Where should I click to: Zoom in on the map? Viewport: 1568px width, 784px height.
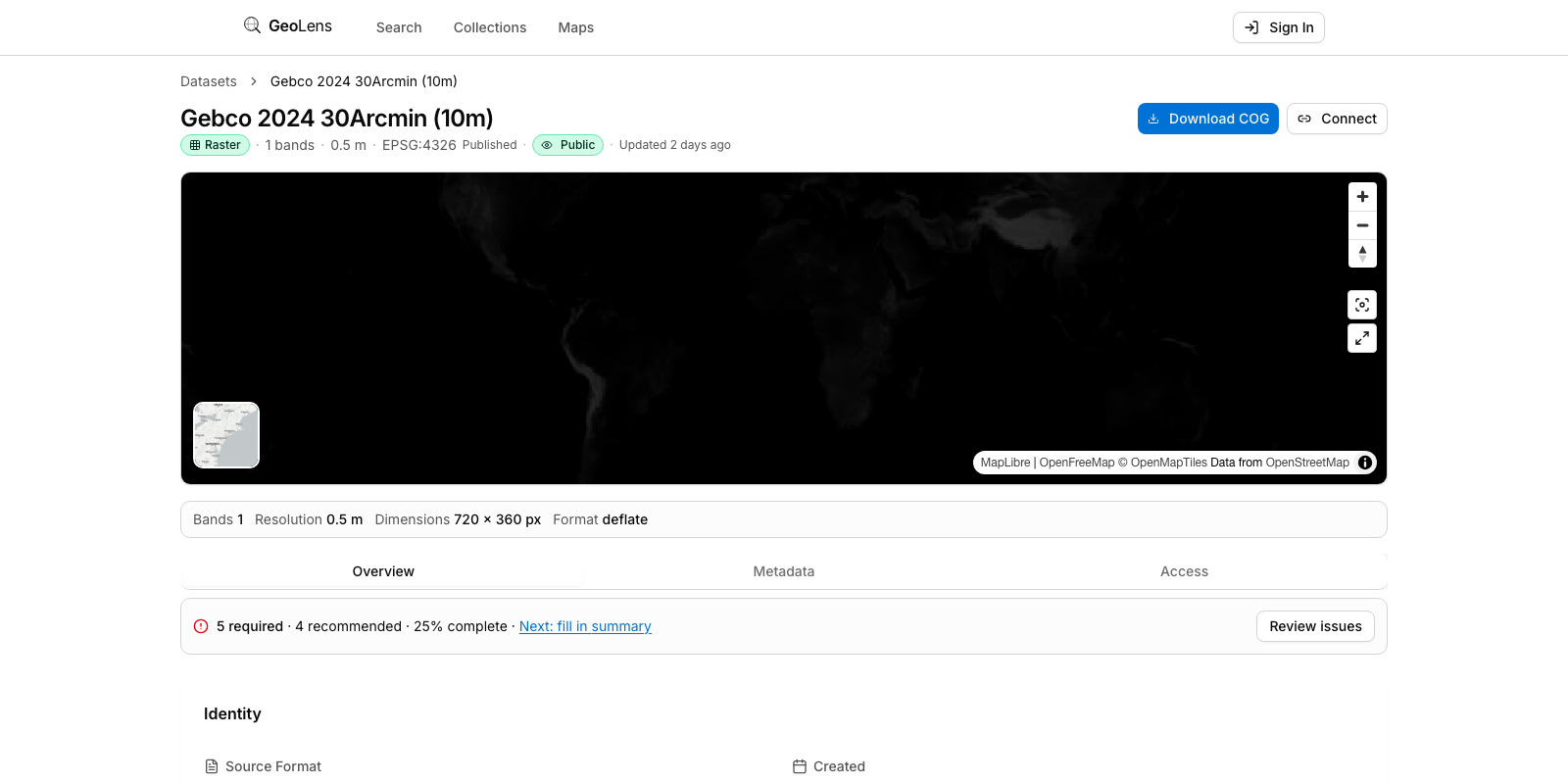click(x=1362, y=197)
